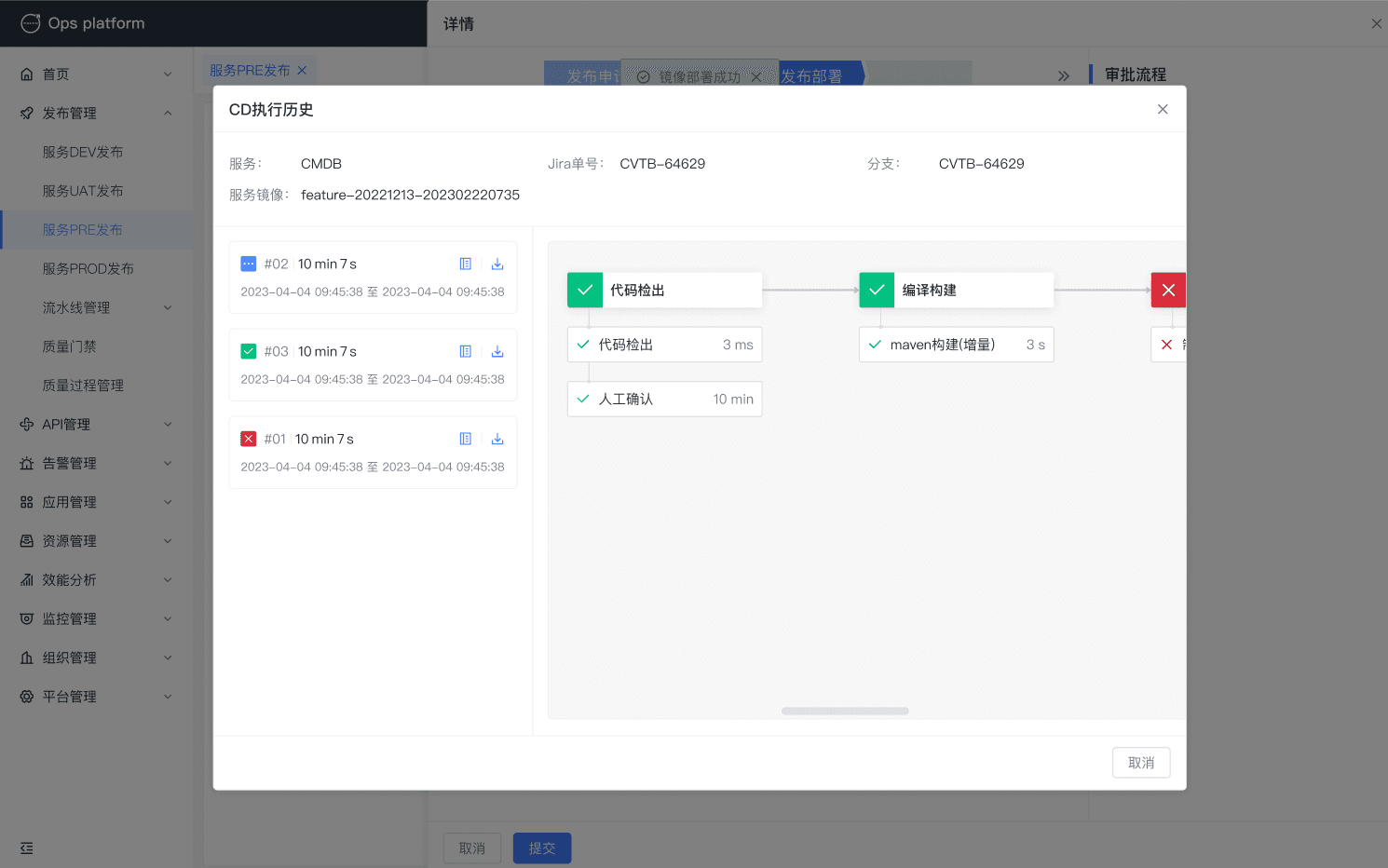
Task: Click the 取消 button in the dialog
Action: tap(1141, 763)
